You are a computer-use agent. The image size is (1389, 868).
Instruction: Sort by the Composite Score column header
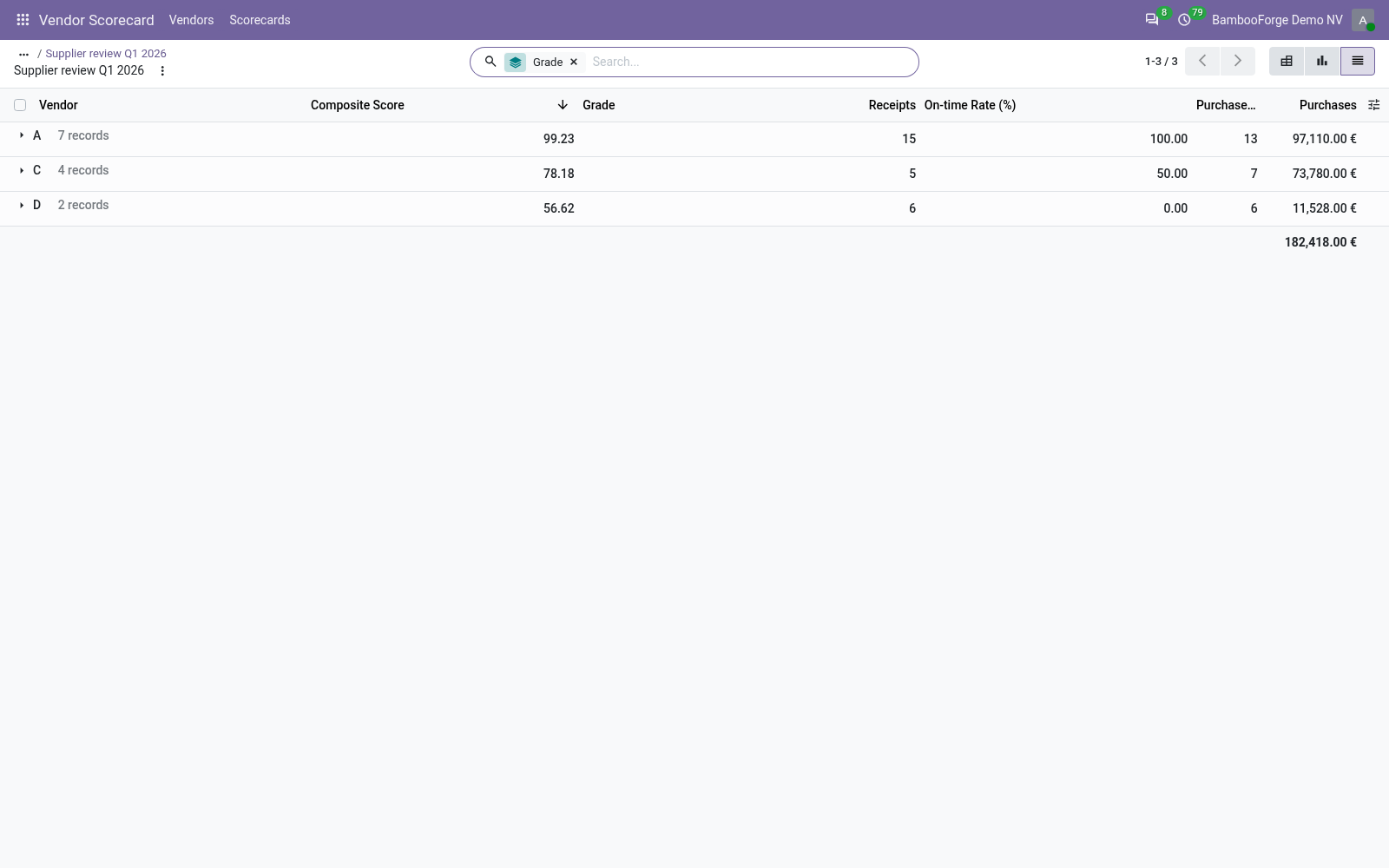358,105
